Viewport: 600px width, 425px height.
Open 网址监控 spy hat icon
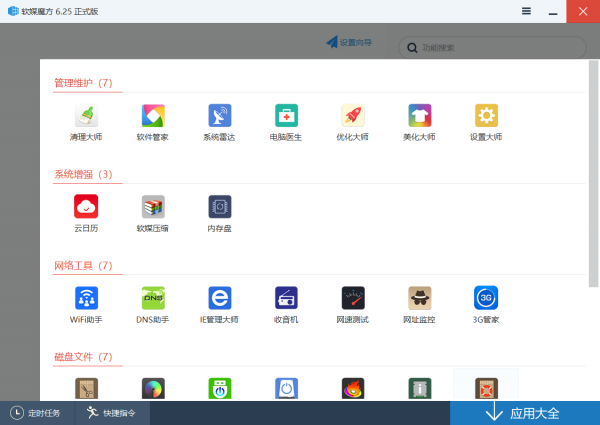click(419, 298)
